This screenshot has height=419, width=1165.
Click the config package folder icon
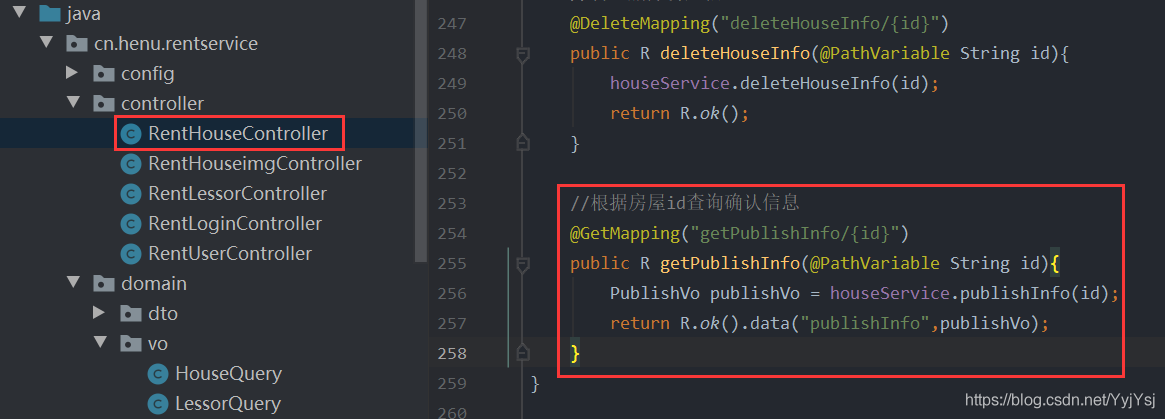(x=103, y=74)
